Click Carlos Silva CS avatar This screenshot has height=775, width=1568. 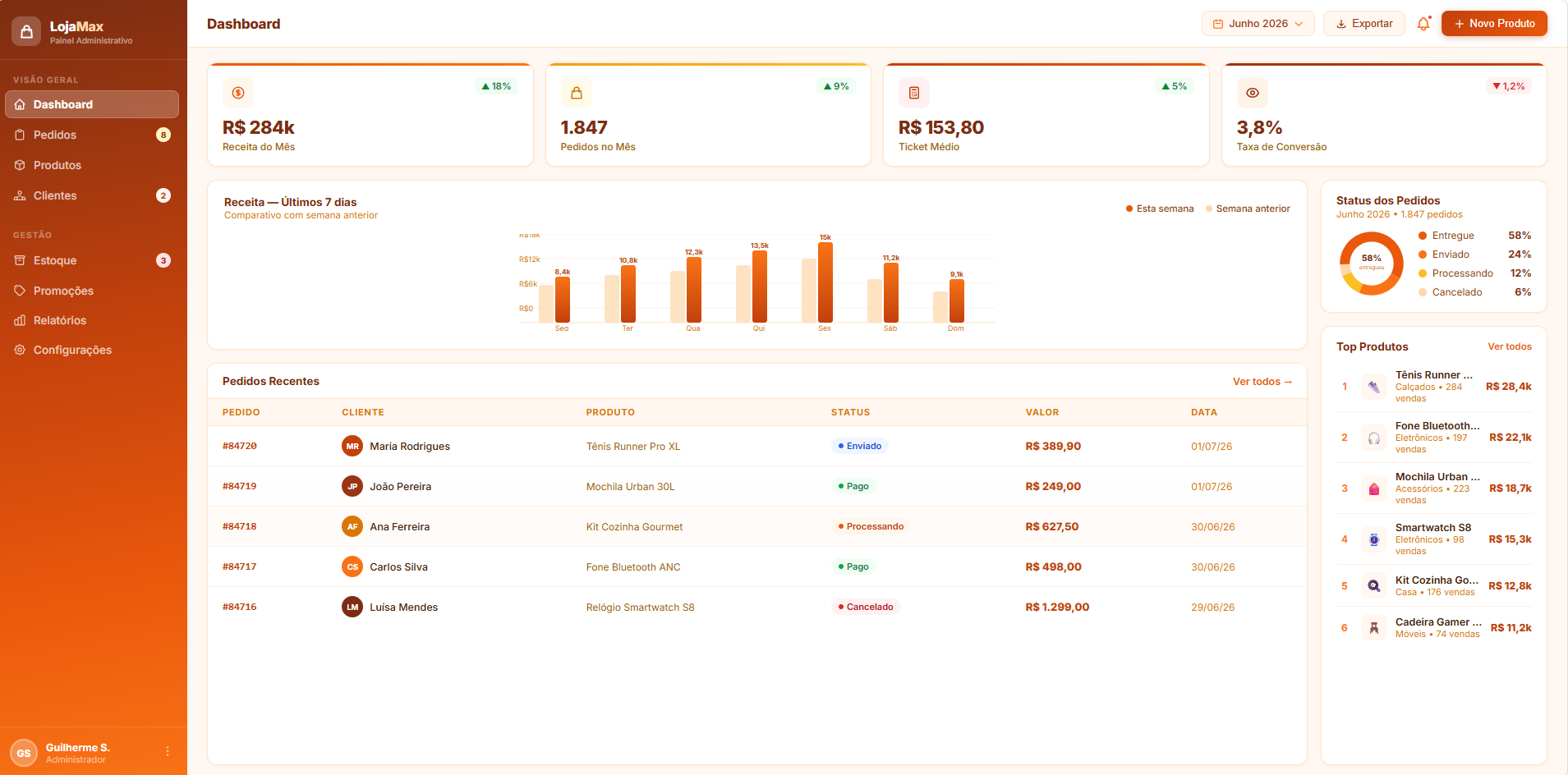tap(352, 567)
